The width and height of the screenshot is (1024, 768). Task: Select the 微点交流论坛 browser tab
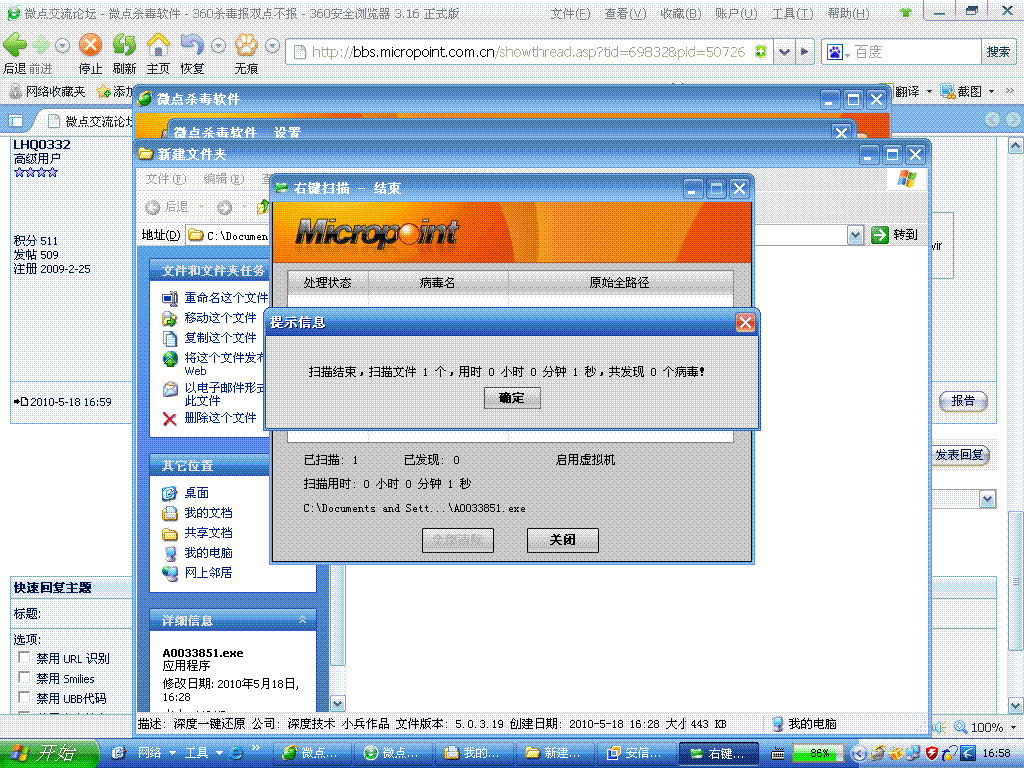(x=91, y=121)
